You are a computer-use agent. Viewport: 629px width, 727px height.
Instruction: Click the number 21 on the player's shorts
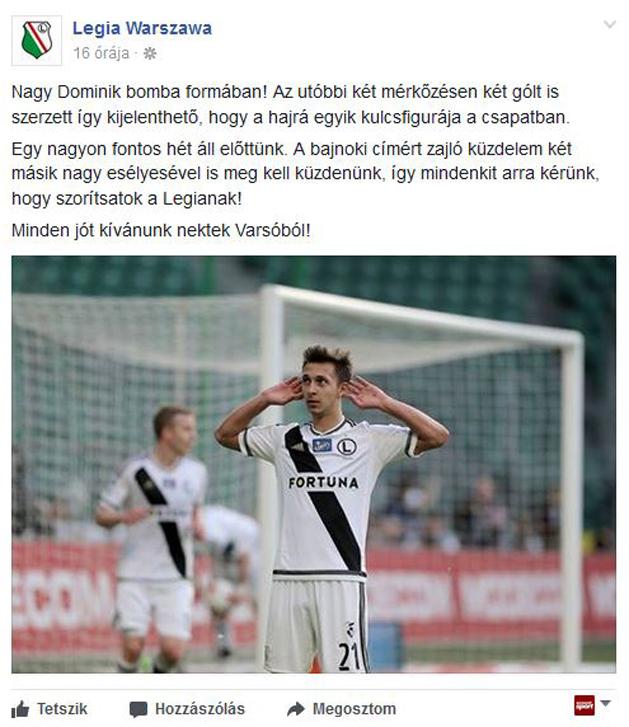point(349,656)
